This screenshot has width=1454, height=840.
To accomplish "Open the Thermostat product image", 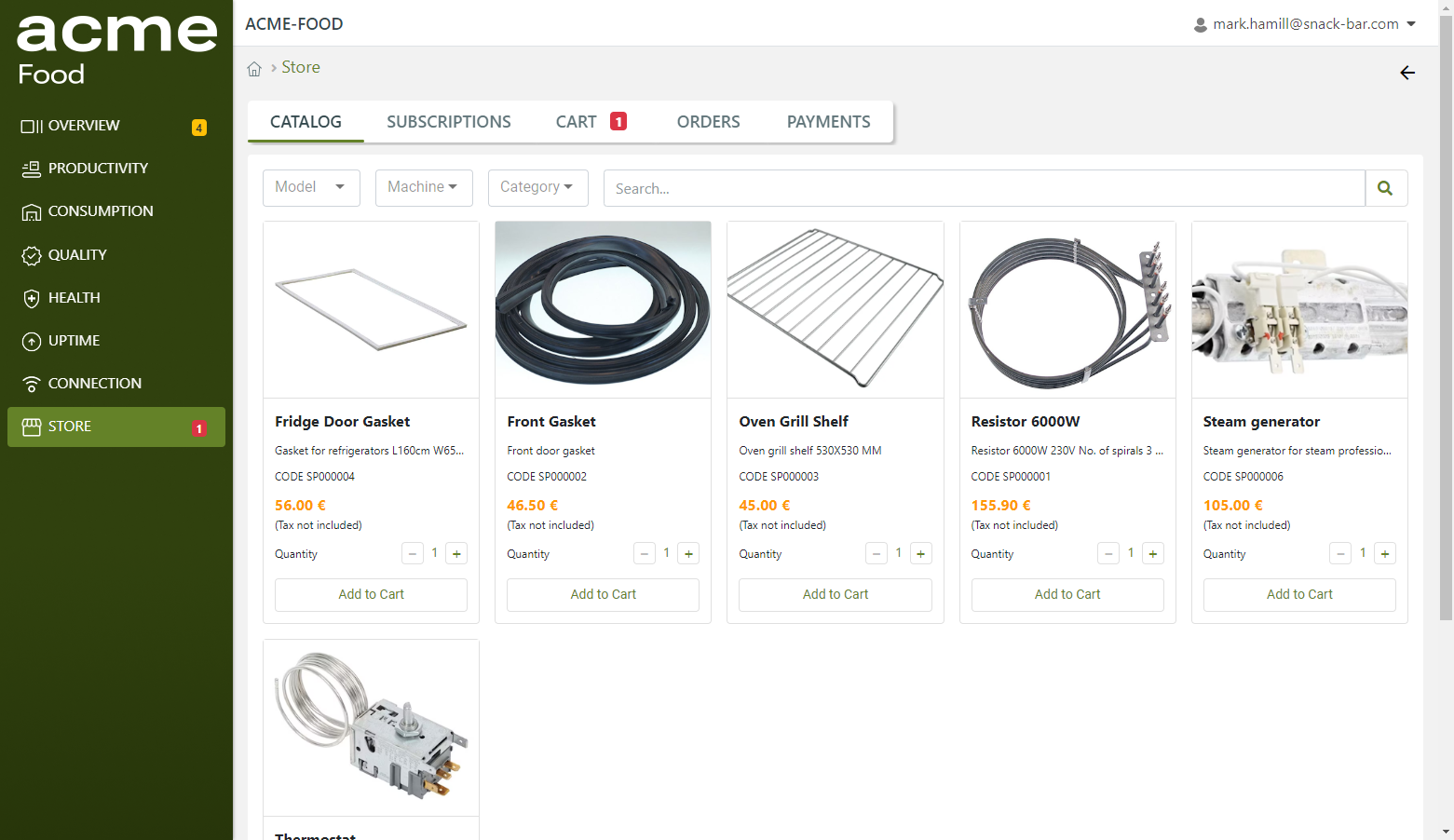I will 371,728.
